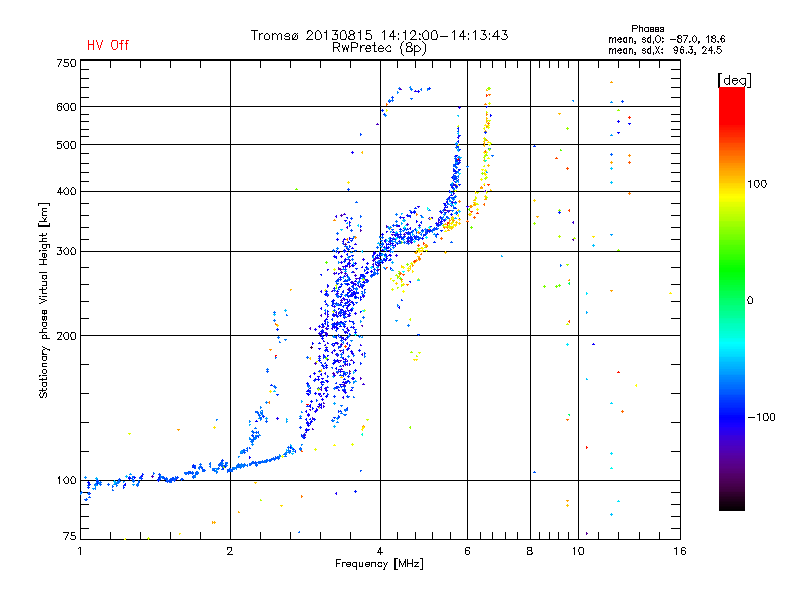Click the y-axis tick '750'
The width and height of the screenshot is (800, 600).
66,63
